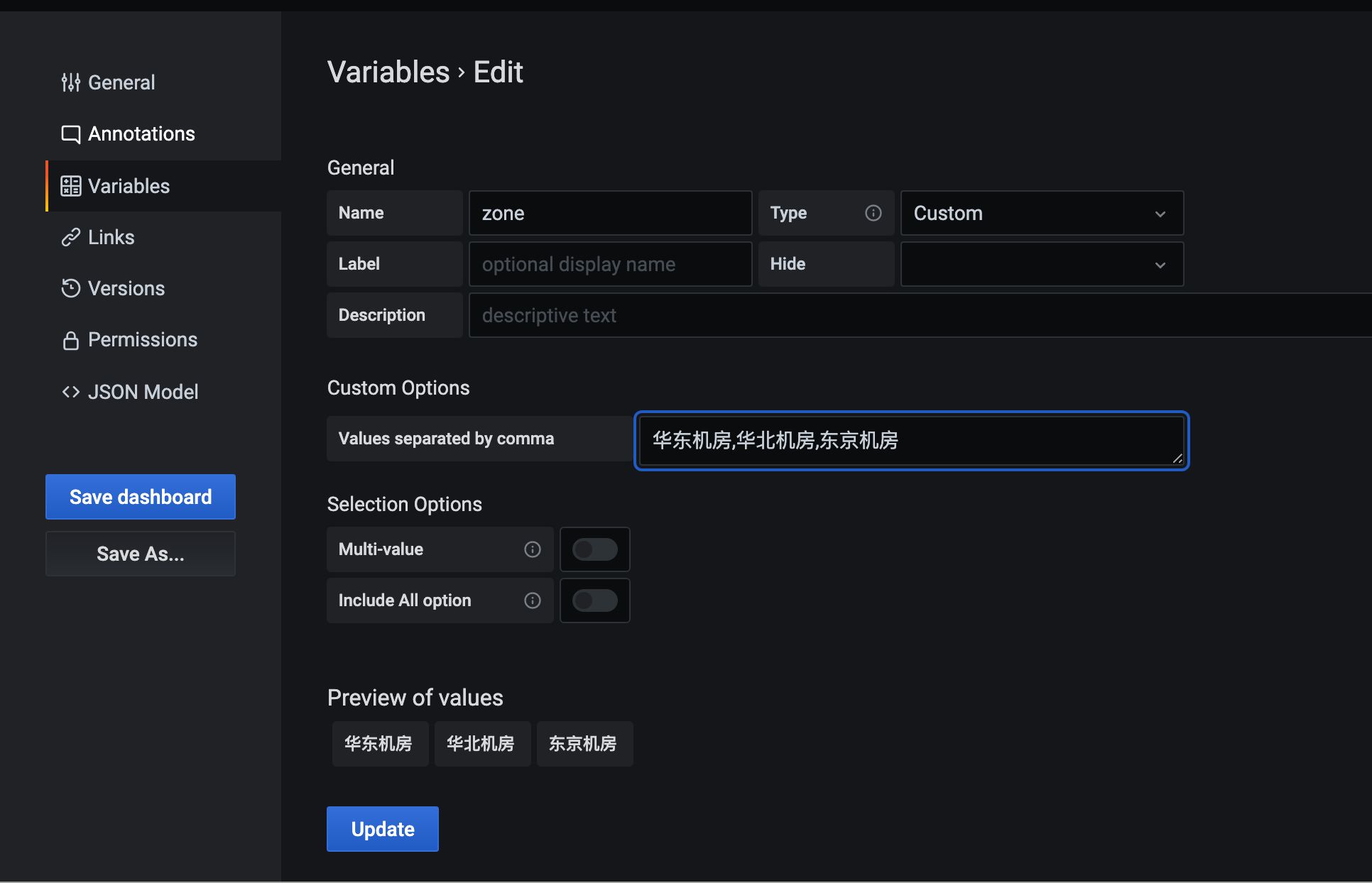Click the Annotations comment icon

click(70, 134)
